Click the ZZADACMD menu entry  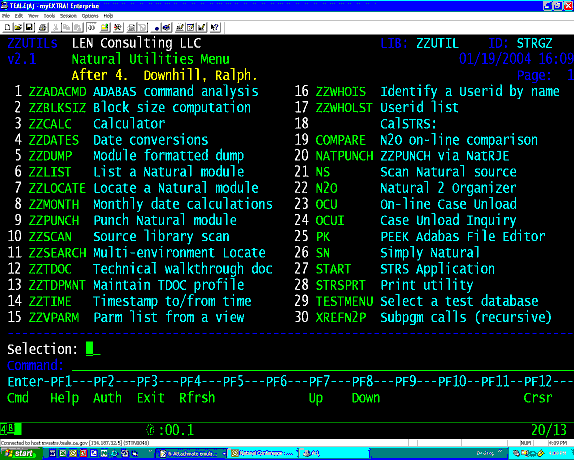(x=136, y=91)
